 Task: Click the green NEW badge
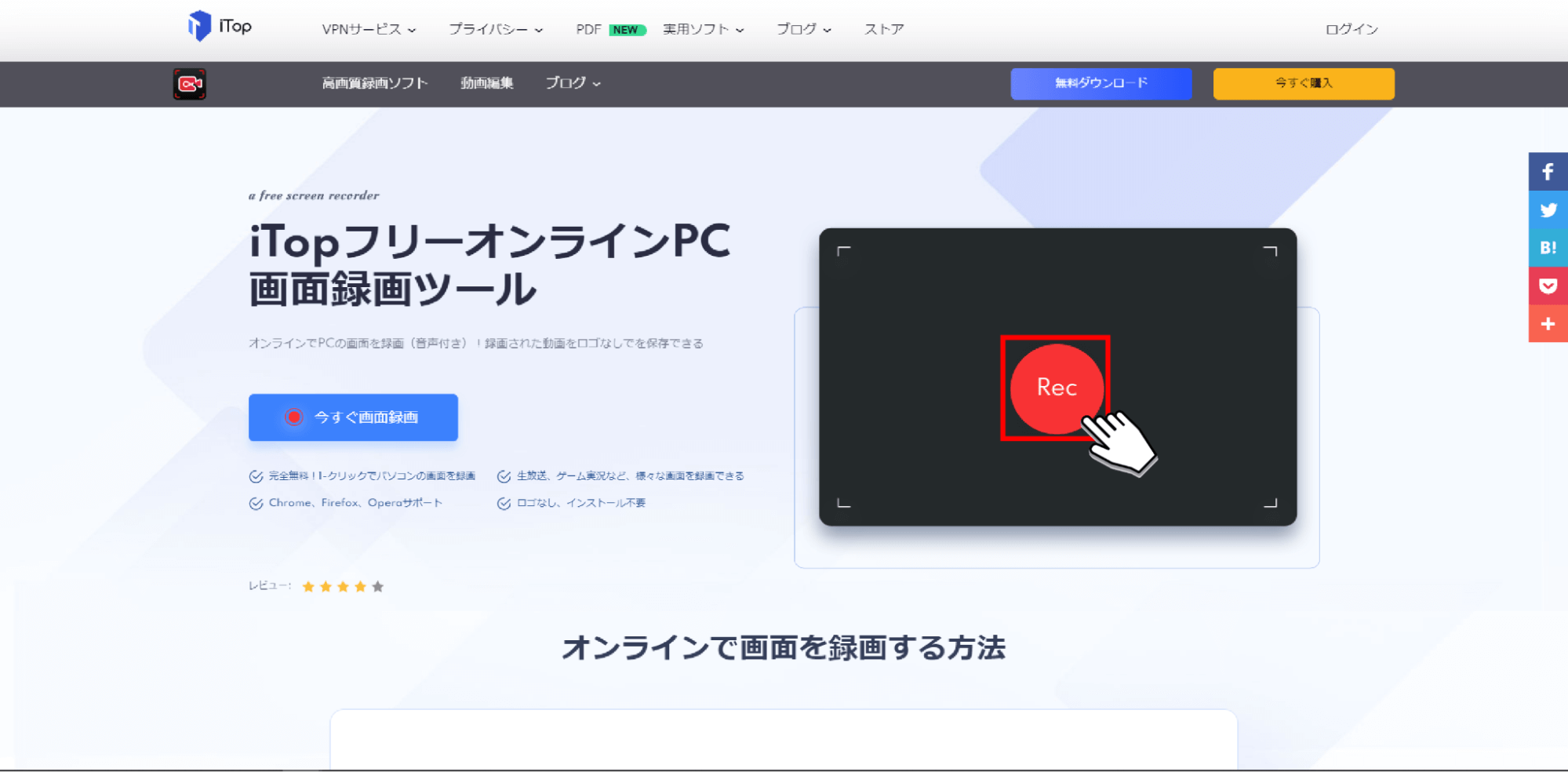[627, 30]
